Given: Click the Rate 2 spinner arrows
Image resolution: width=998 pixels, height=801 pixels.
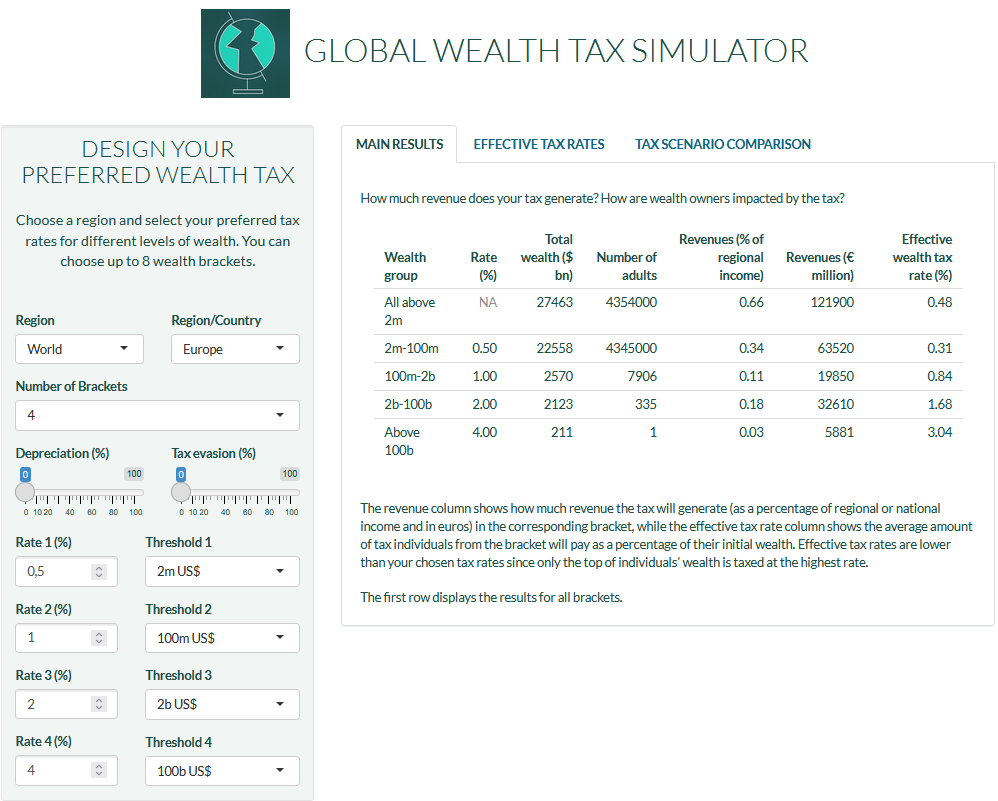Looking at the screenshot, I should coord(98,638).
